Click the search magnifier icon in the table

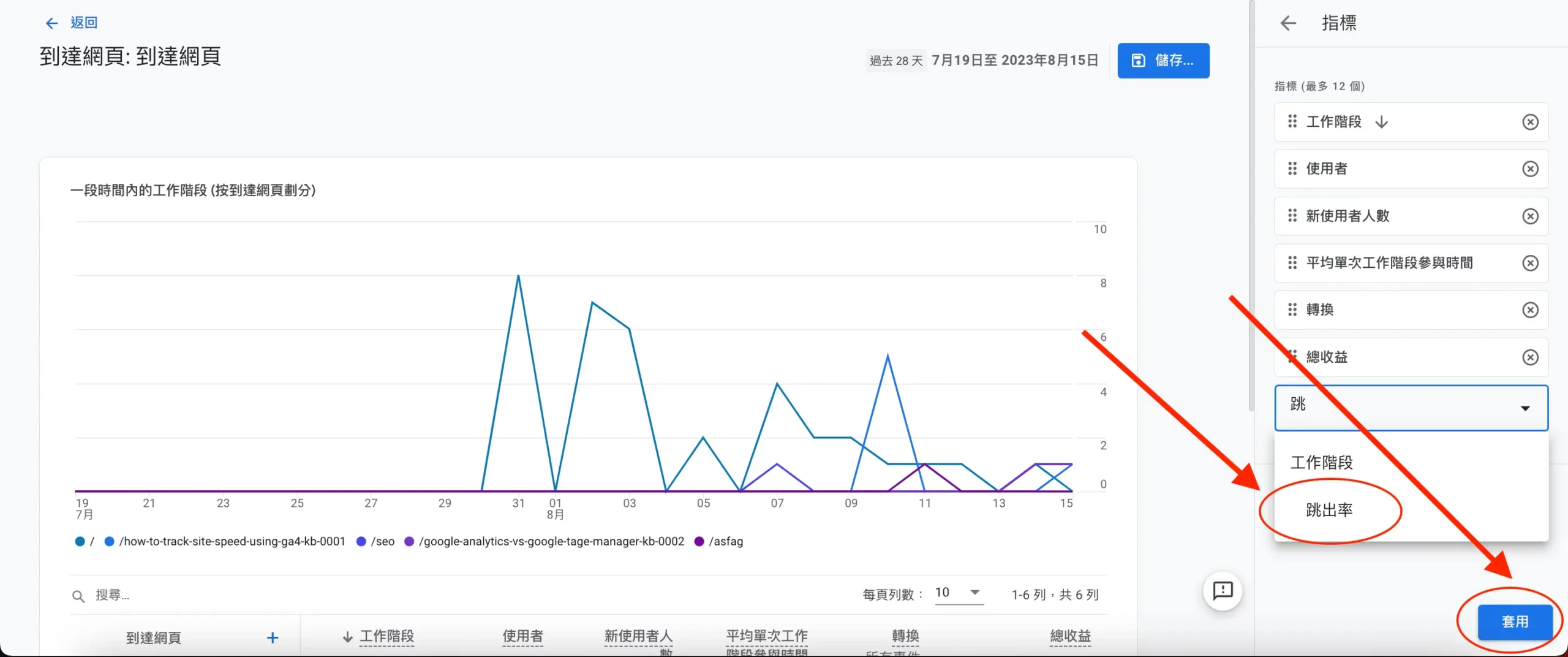point(78,596)
